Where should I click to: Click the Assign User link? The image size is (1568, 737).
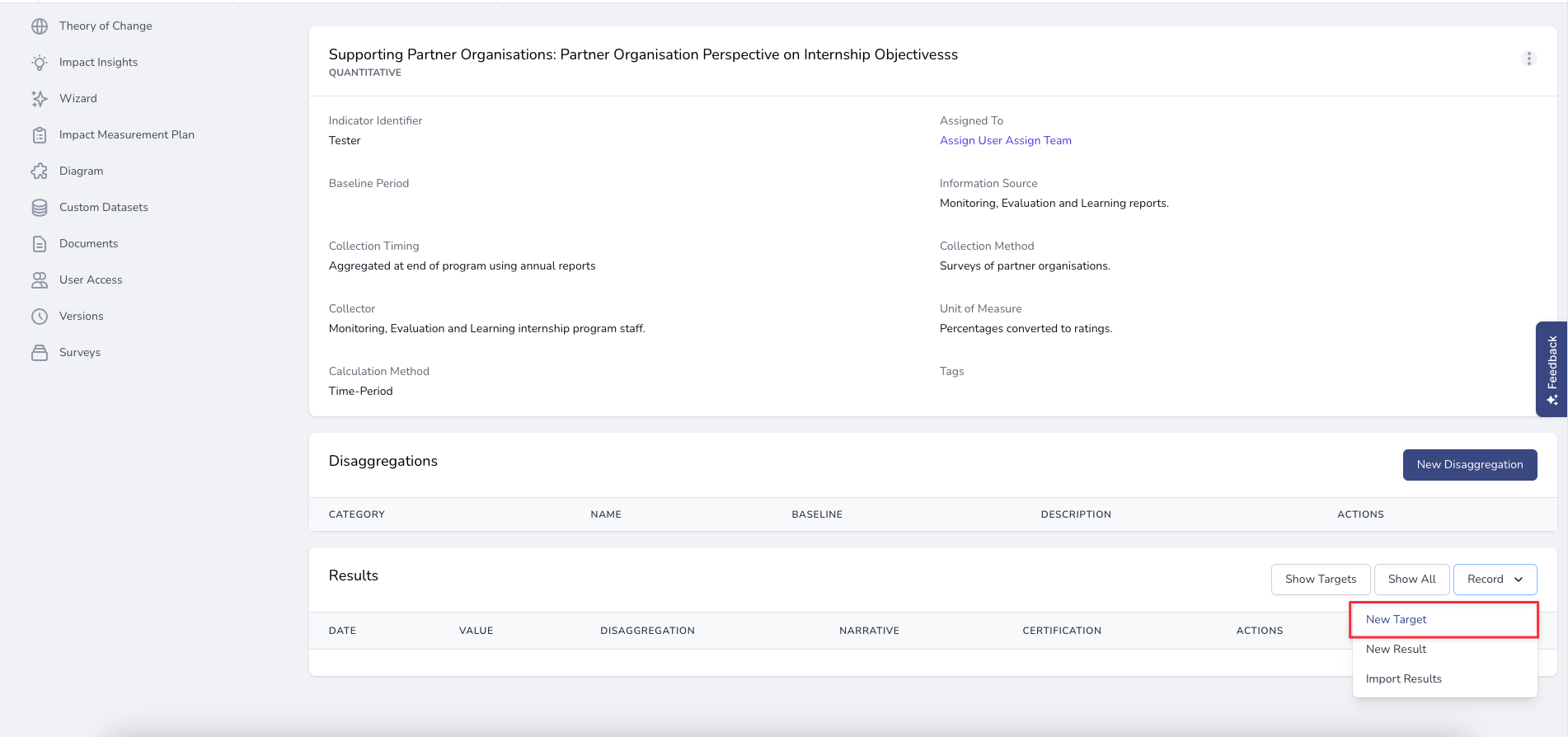(971, 140)
